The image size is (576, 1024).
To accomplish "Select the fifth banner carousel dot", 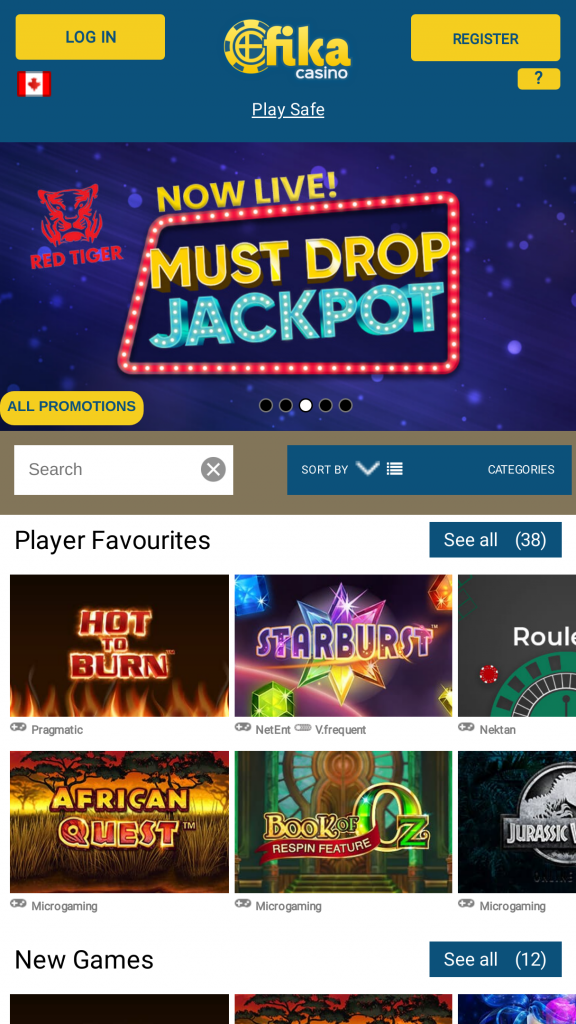I will point(345,406).
